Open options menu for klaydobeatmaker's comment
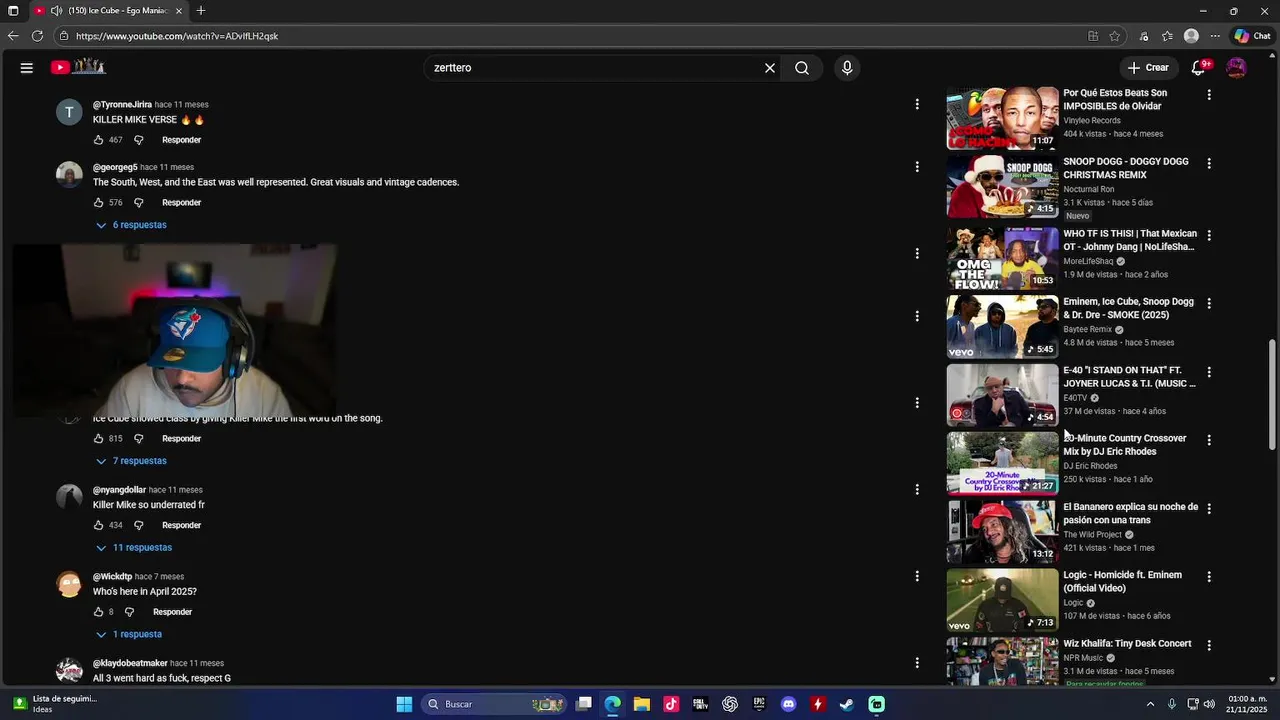The height and width of the screenshot is (720, 1280). 917,663
